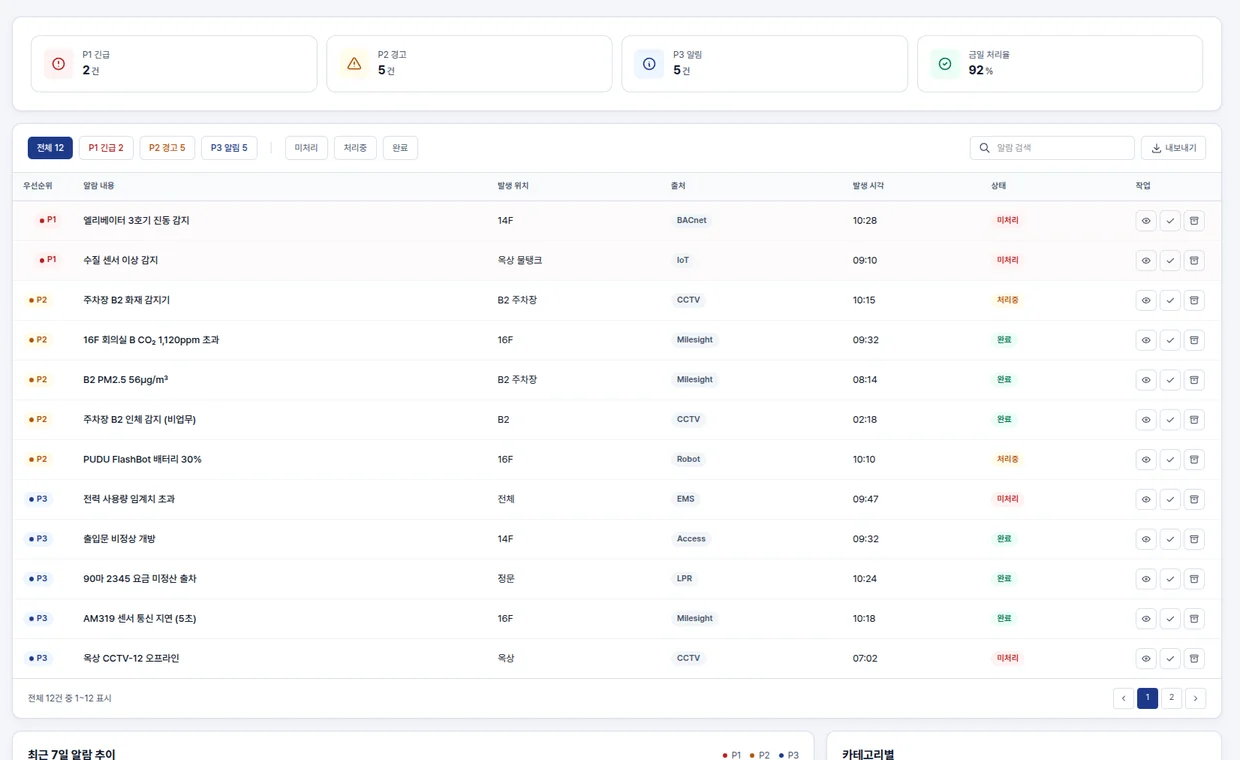Archive the B2 PM2.5 alarm

[1193, 380]
